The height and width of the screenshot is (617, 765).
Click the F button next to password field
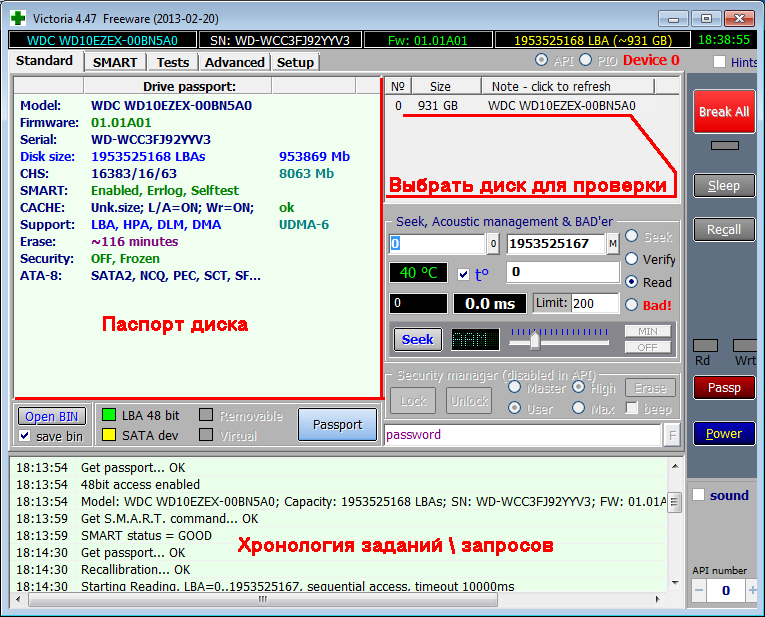672,435
